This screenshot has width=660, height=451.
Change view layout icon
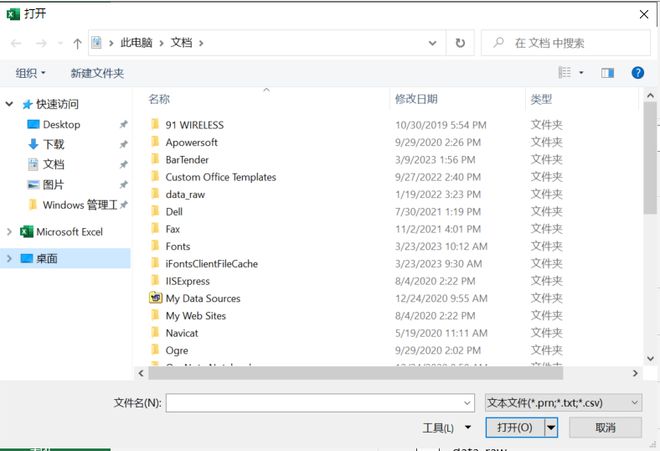click(x=564, y=72)
